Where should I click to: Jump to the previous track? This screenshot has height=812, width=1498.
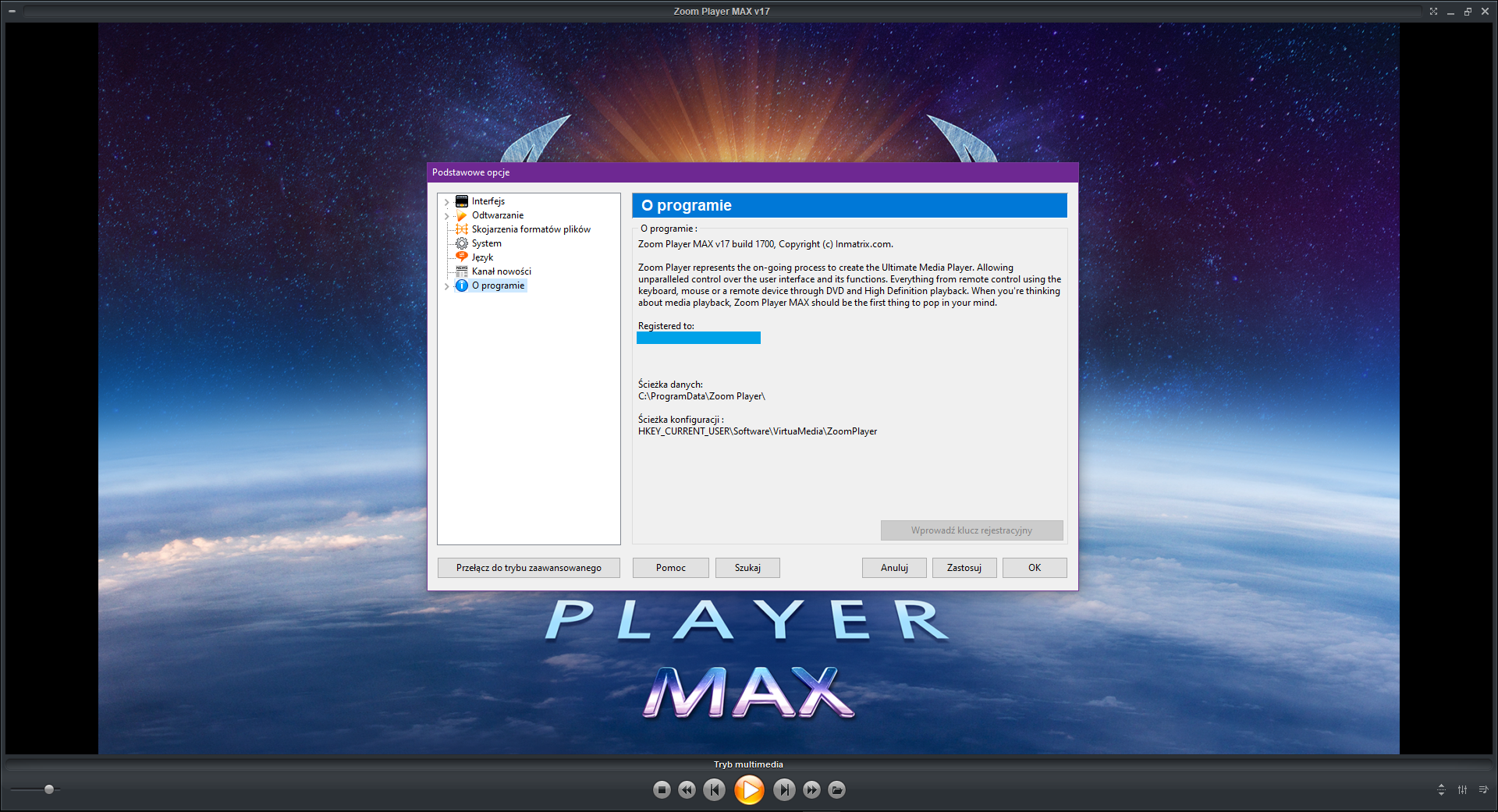pyautogui.click(x=714, y=790)
